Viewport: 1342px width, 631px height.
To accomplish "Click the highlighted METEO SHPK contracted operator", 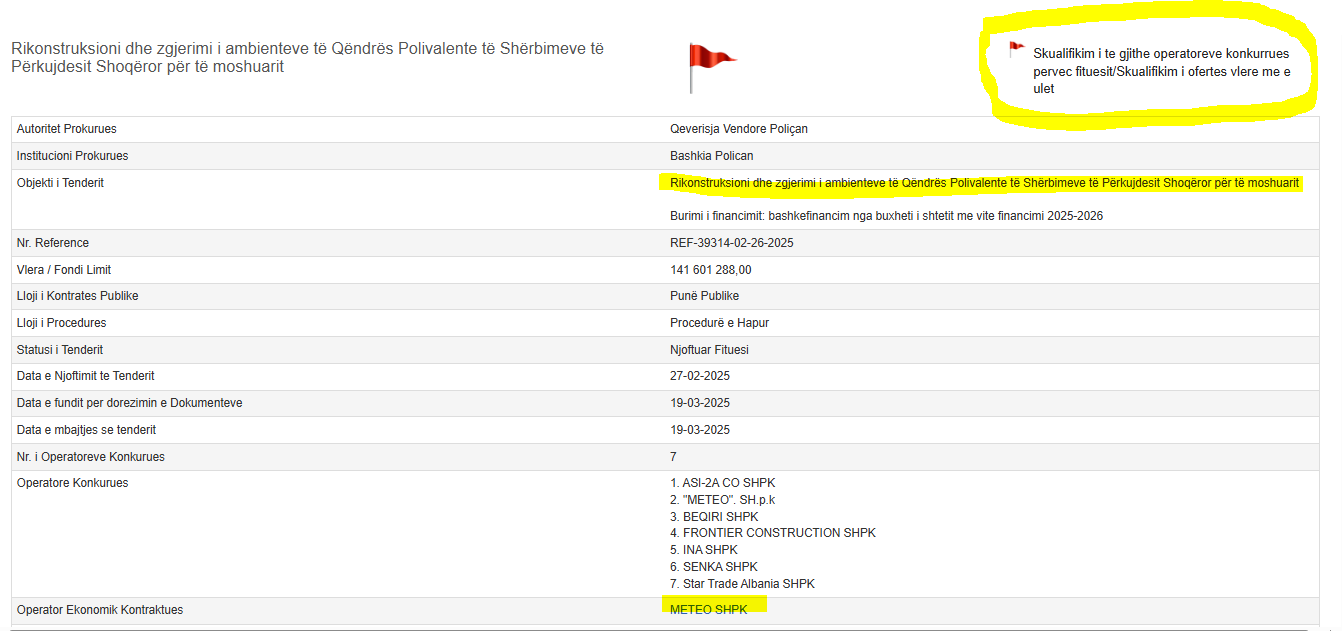I will point(708,610).
